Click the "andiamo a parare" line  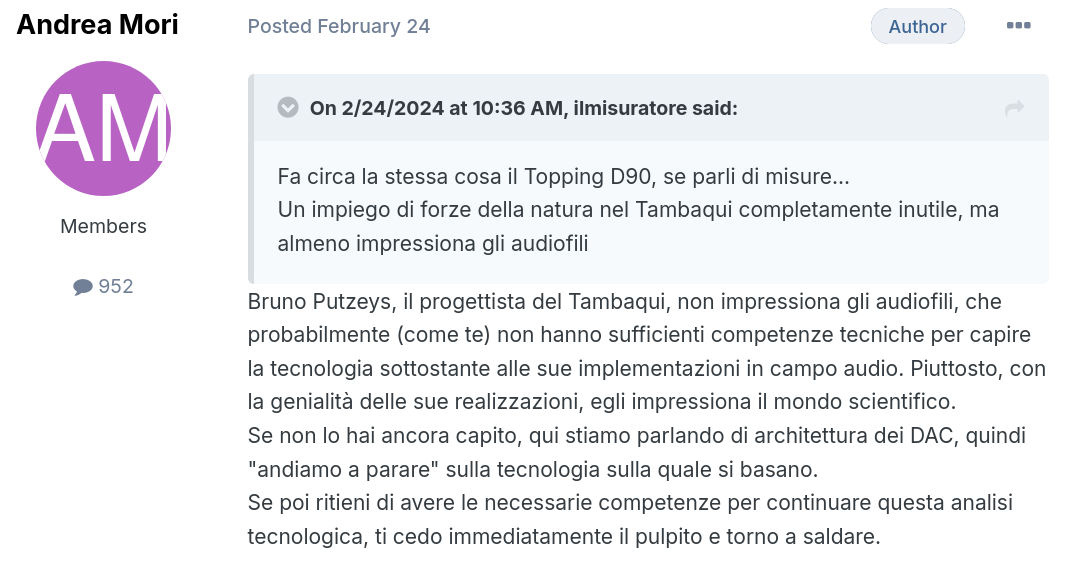pyautogui.click(x=533, y=469)
